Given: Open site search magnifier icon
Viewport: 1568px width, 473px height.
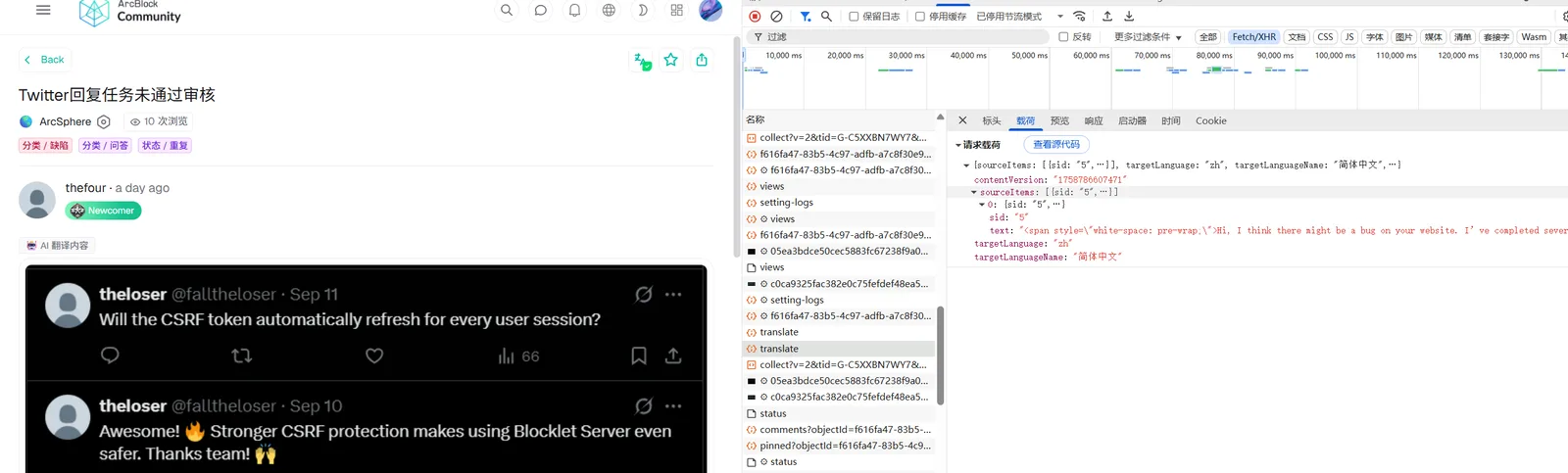Looking at the screenshot, I should click(x=507, y=10).
